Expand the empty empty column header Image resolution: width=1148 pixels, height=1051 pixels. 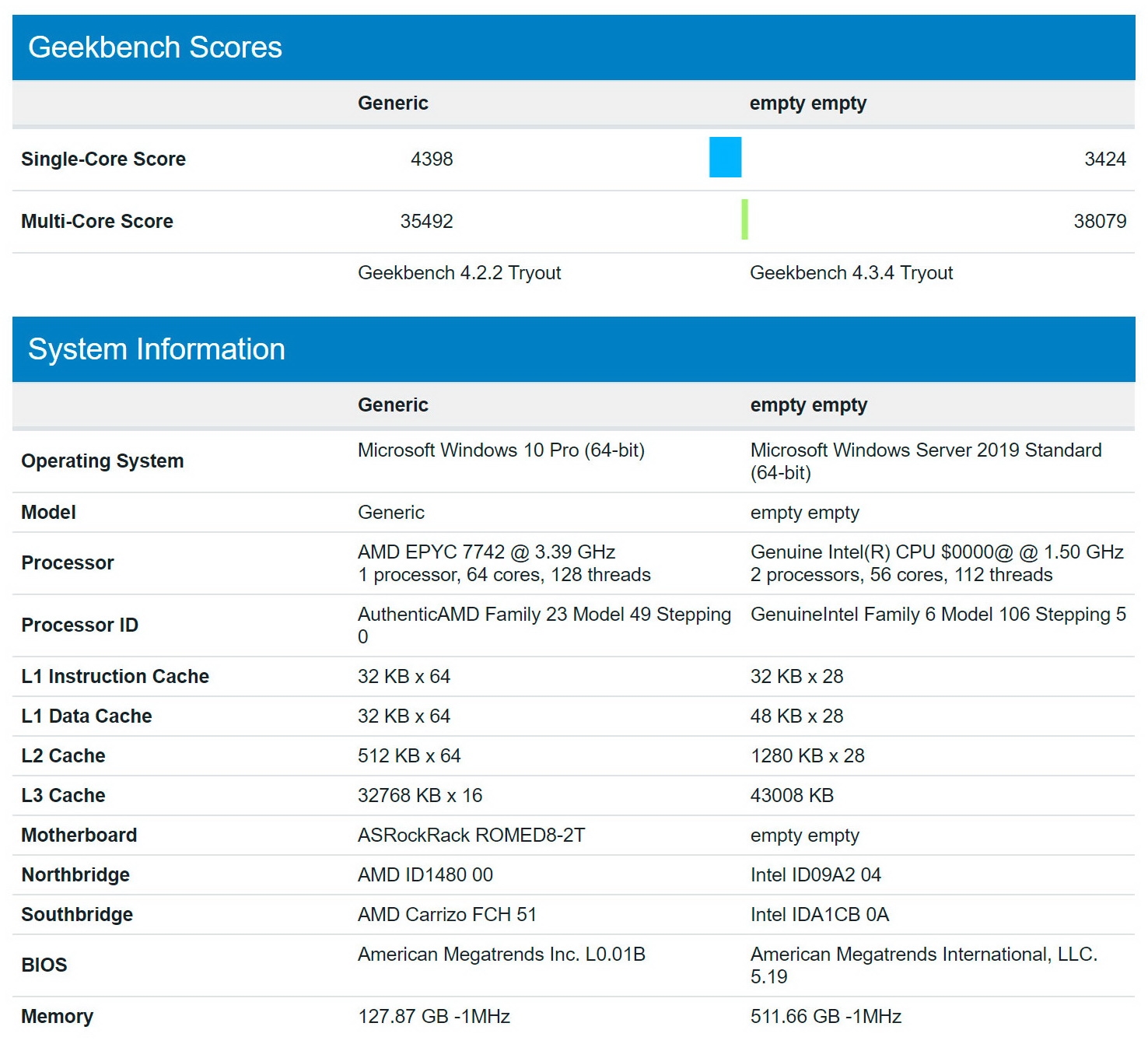coord(808,103)
